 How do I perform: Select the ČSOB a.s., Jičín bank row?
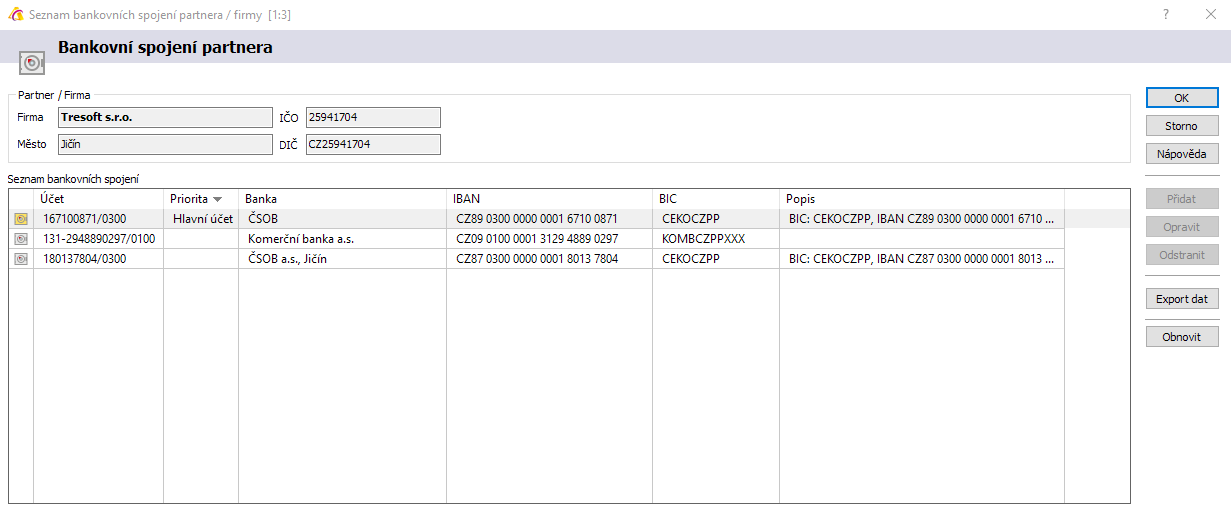pos(537,259)
